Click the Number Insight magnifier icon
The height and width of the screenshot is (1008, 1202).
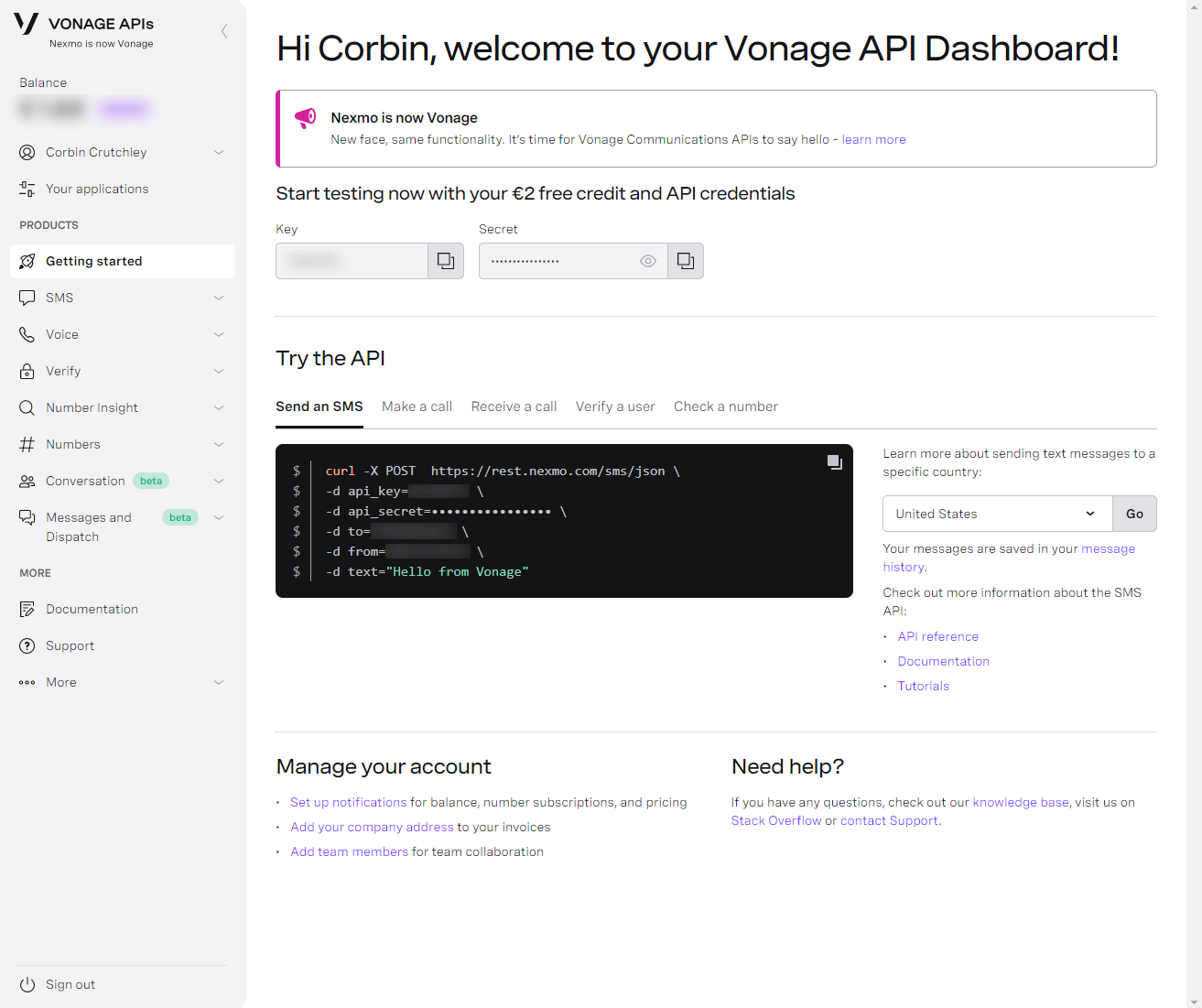click(x=27, y=407)
